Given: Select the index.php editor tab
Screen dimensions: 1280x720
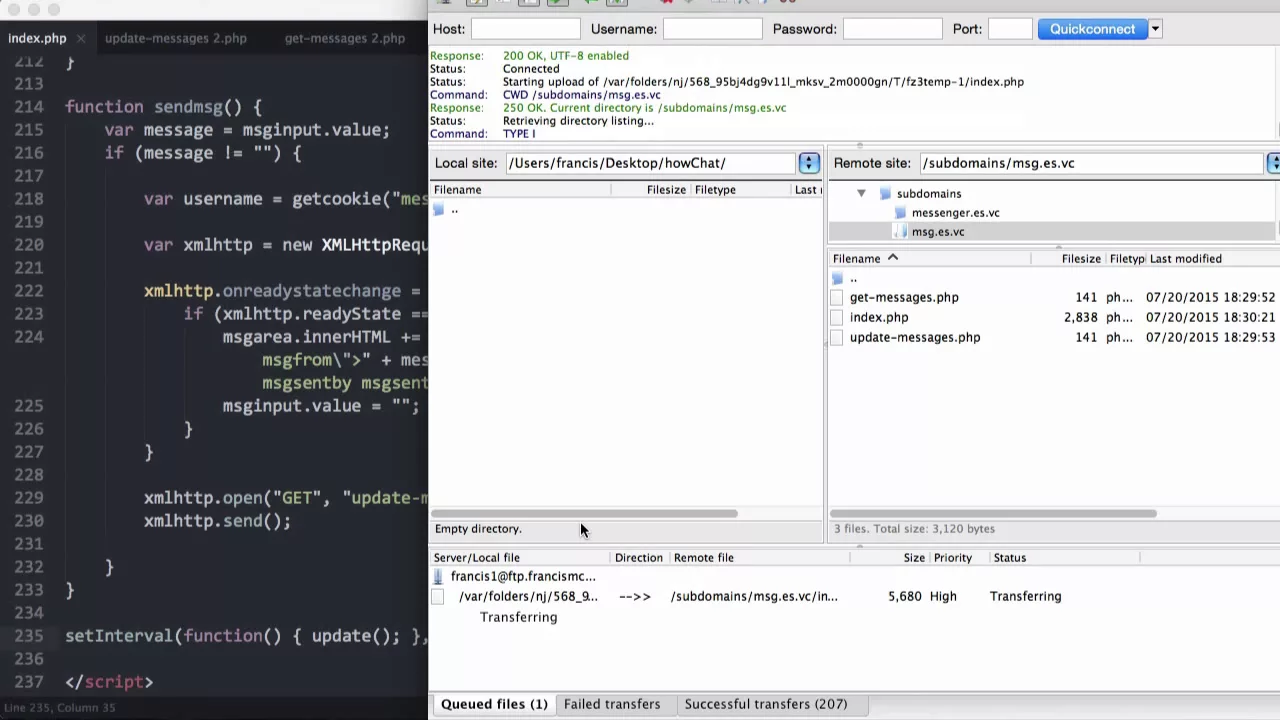Looking at the screenshot, I should [37, 38].
